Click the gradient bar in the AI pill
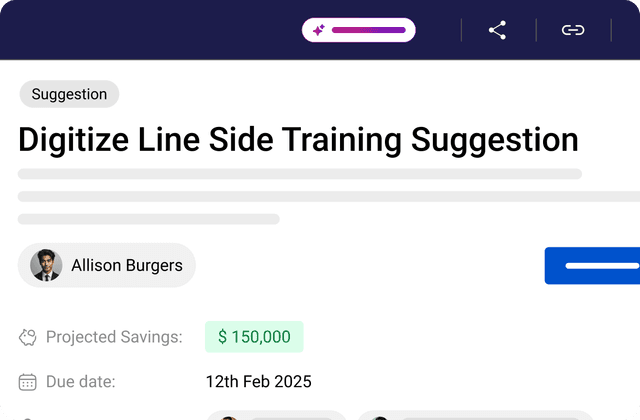Image resolution: width=640 pixels, height=420 pixels. 368,30
